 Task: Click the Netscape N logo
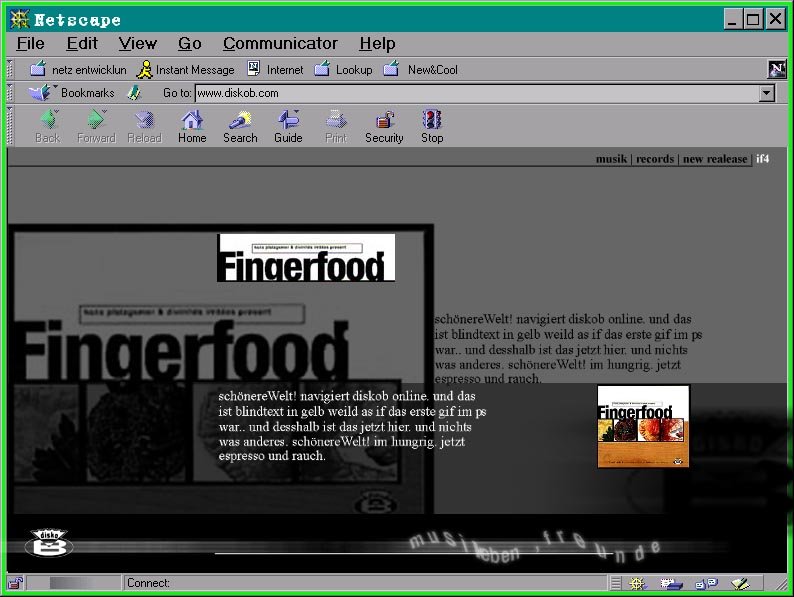pos(777,69)
